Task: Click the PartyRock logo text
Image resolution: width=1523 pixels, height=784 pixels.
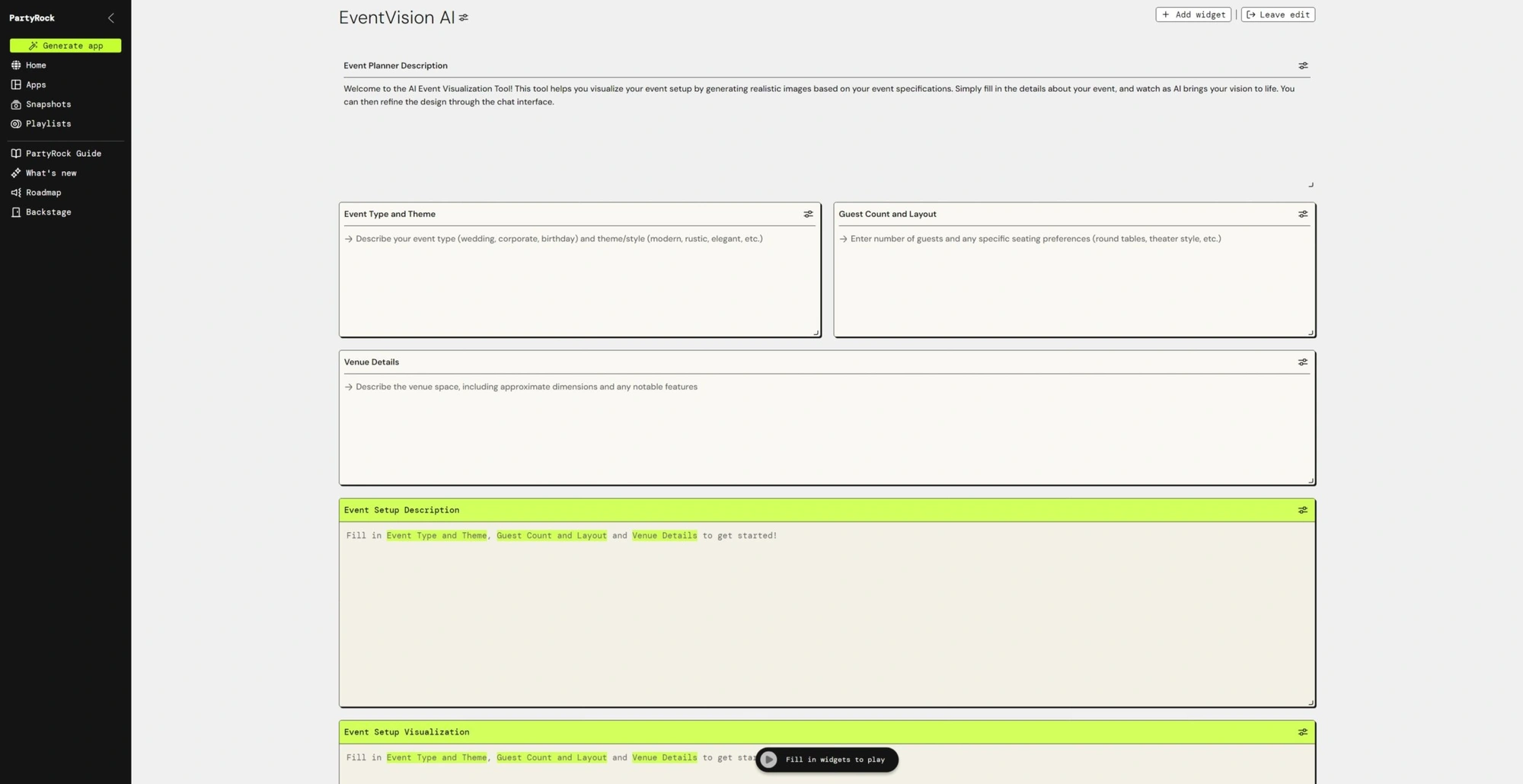Action: coord(32,18)
